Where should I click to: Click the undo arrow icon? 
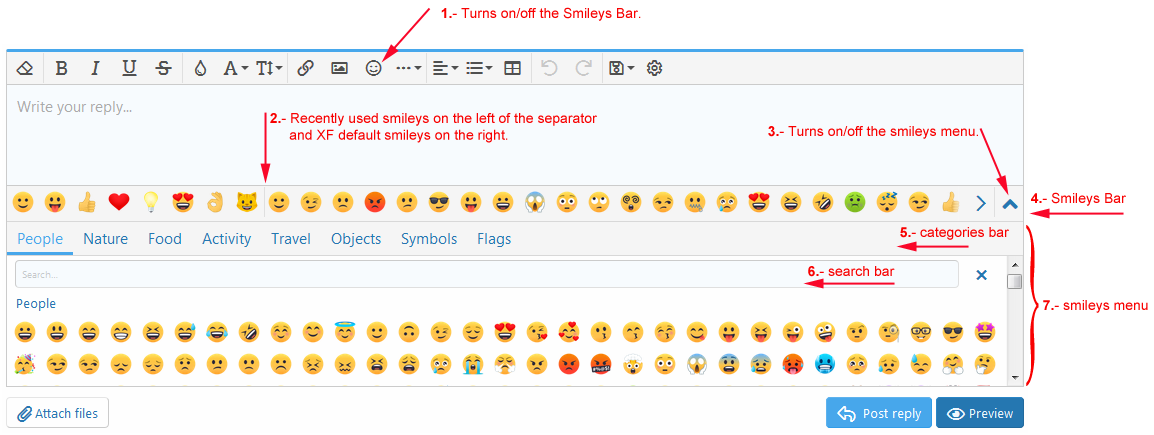tap(549, 68)
